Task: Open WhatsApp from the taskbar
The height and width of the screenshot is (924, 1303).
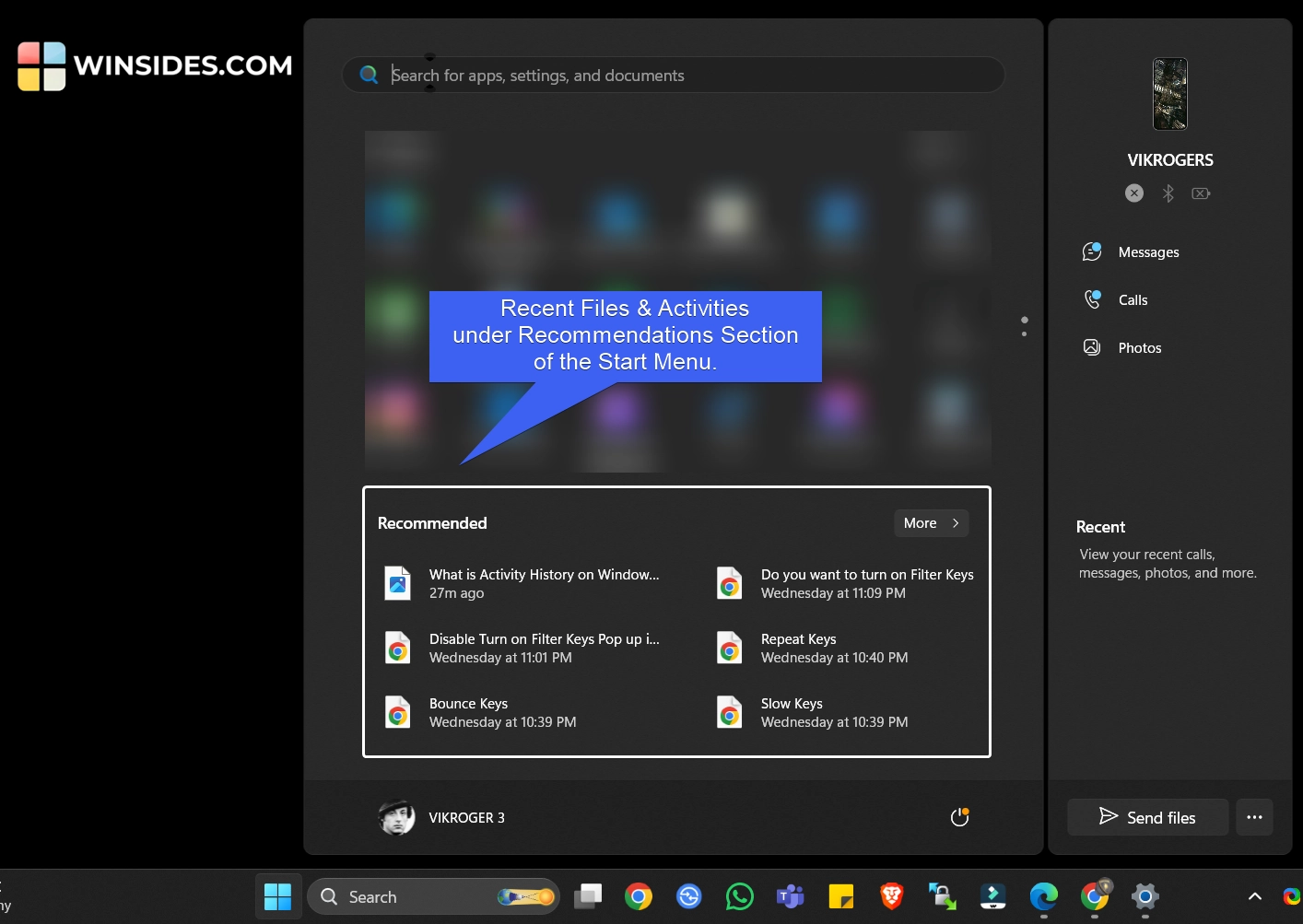Action: point(740,896)
